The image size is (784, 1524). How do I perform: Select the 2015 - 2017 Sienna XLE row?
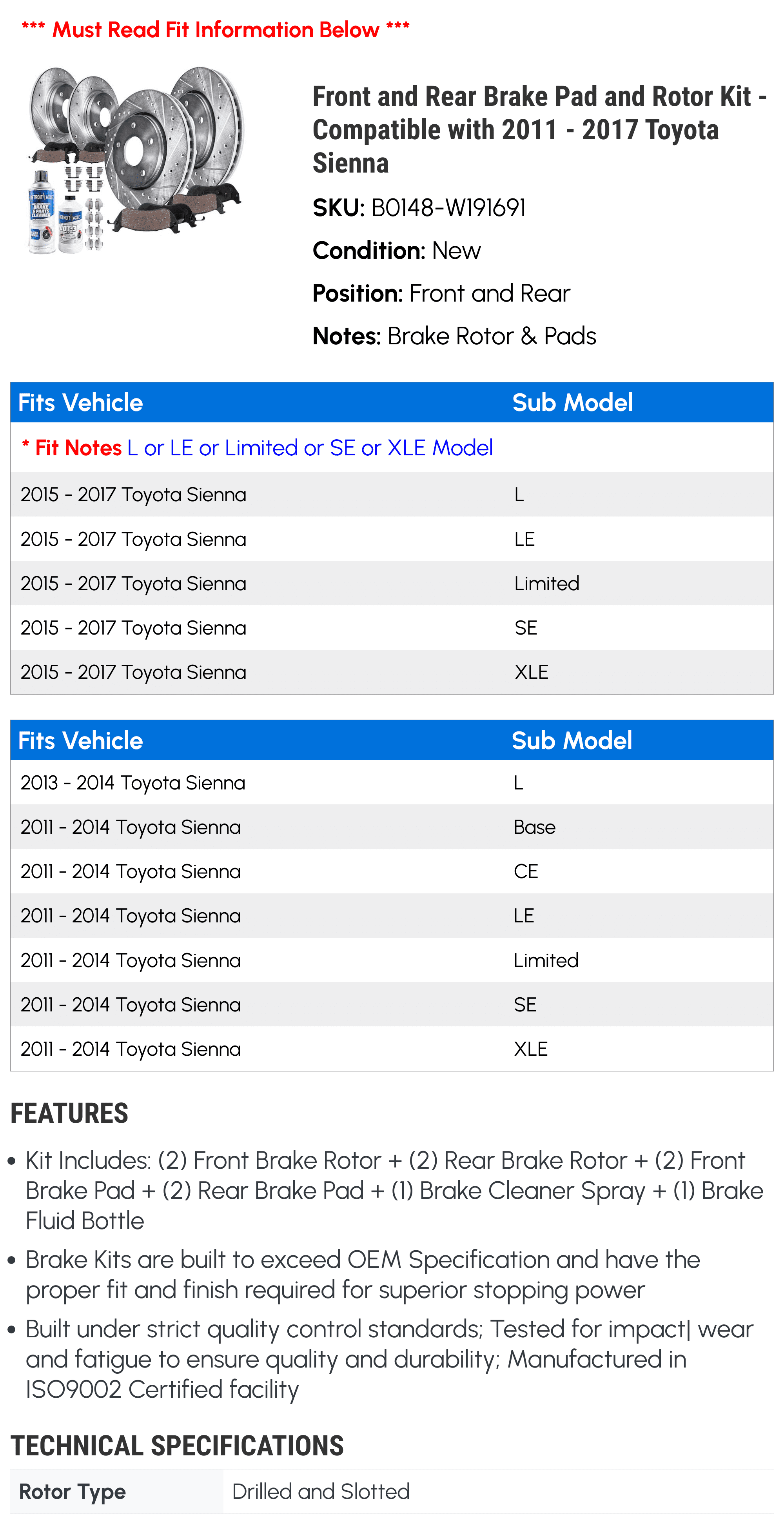(391, 672)
